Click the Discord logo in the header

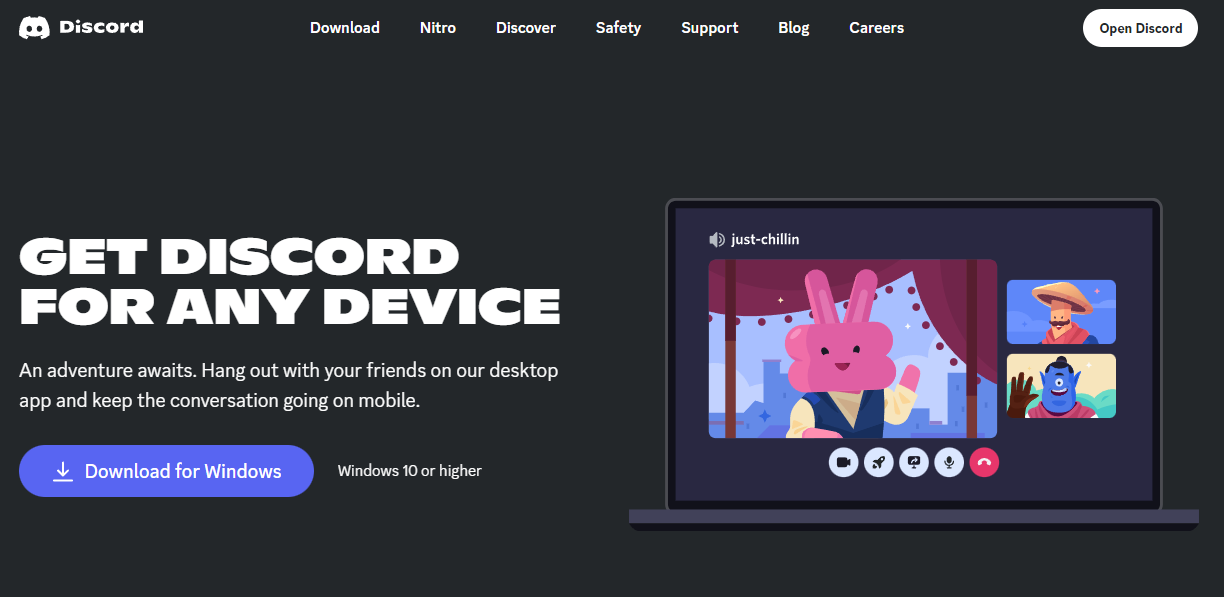point(81,27)
